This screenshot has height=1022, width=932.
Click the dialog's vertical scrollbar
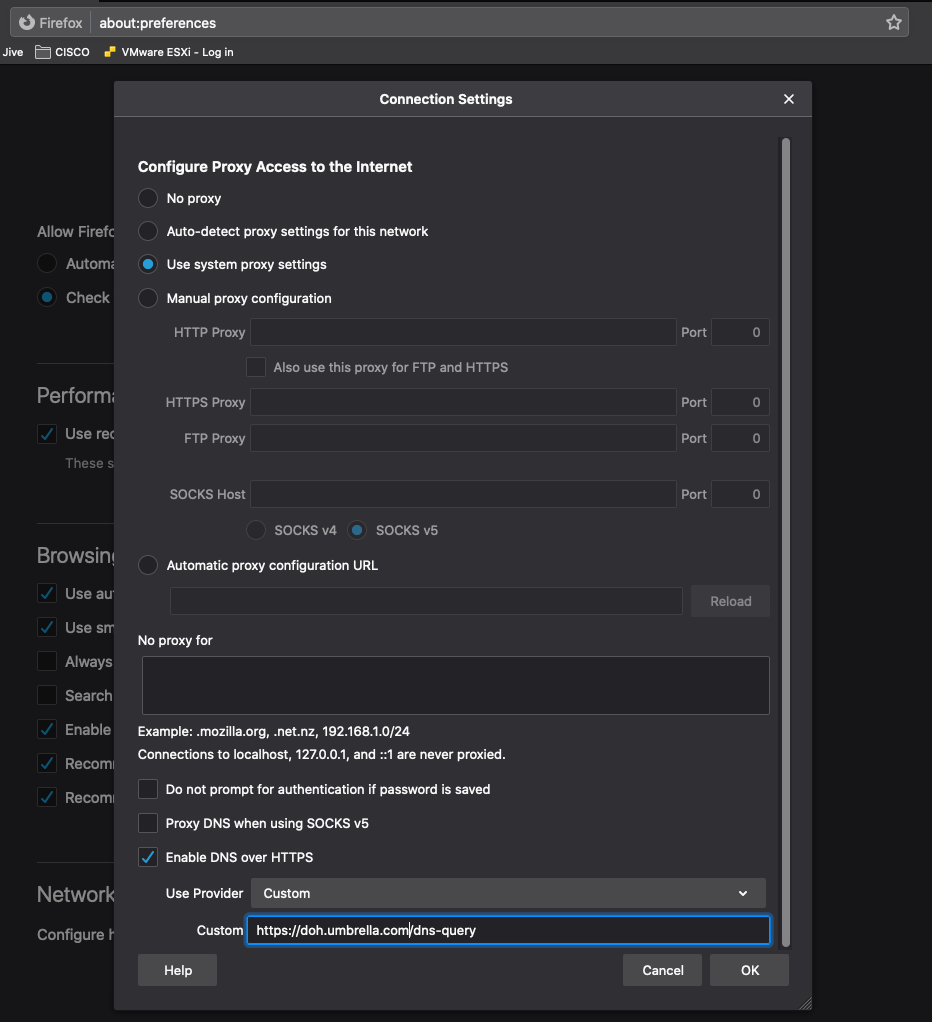[785, 542]
